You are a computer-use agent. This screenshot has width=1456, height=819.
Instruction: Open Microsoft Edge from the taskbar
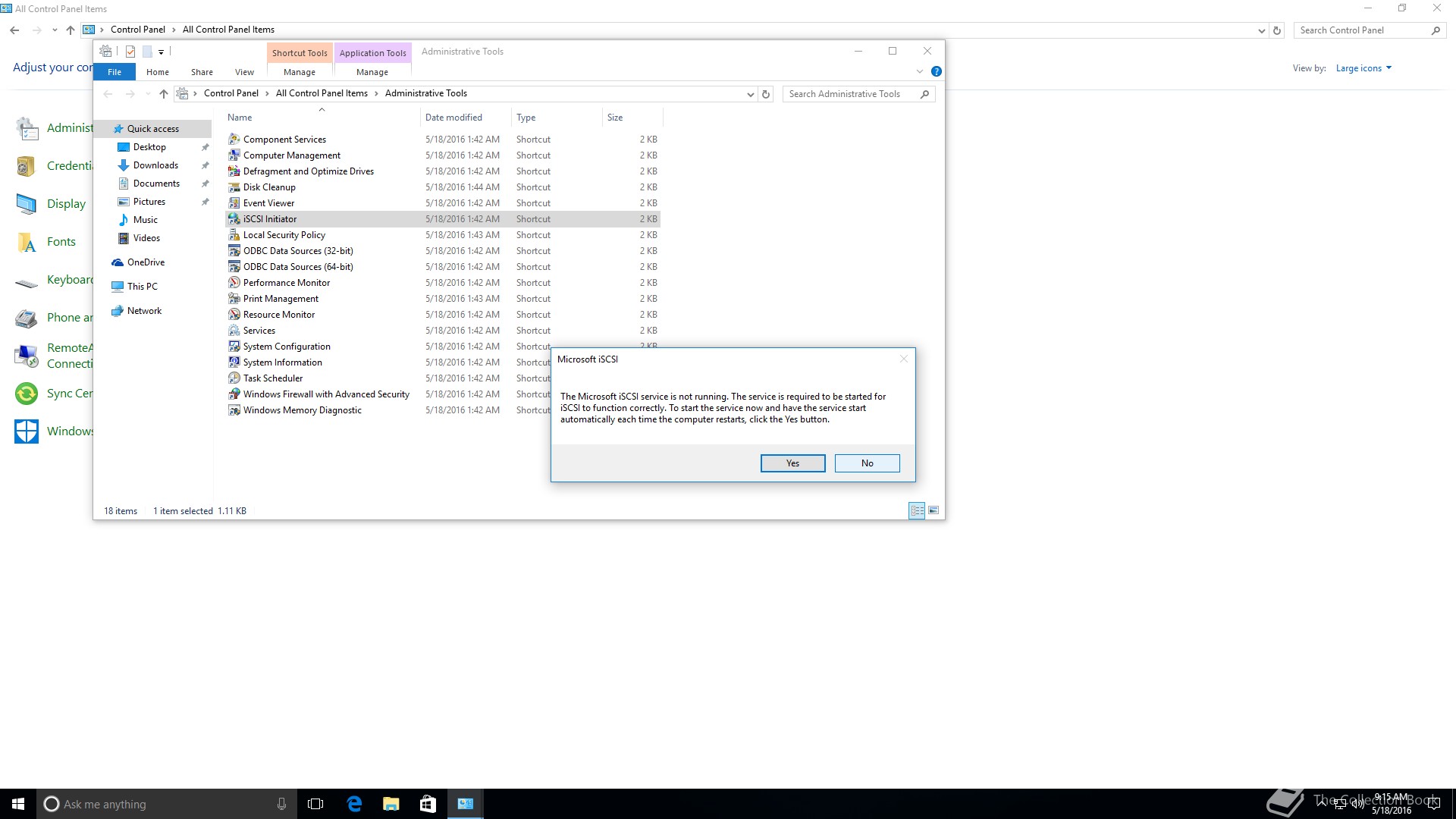pos(354,804)
